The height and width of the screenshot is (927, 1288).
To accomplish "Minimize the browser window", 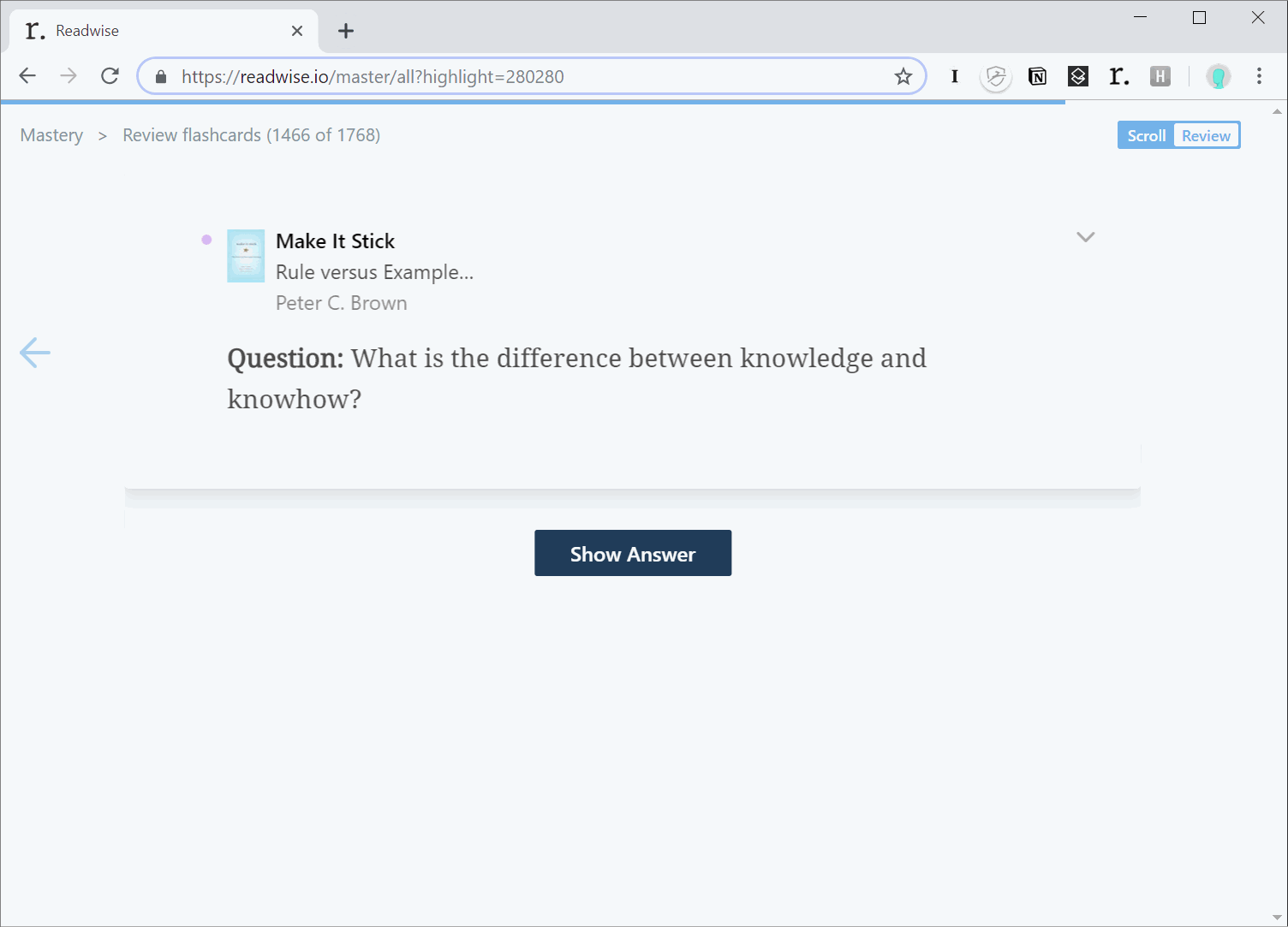I will tap(1140, 17).
